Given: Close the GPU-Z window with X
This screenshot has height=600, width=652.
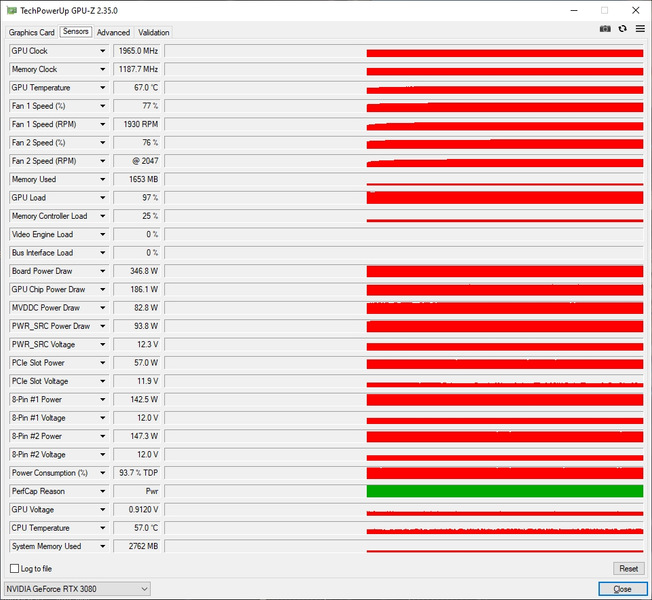Looking at the screenshot, I should click(635, 10).
